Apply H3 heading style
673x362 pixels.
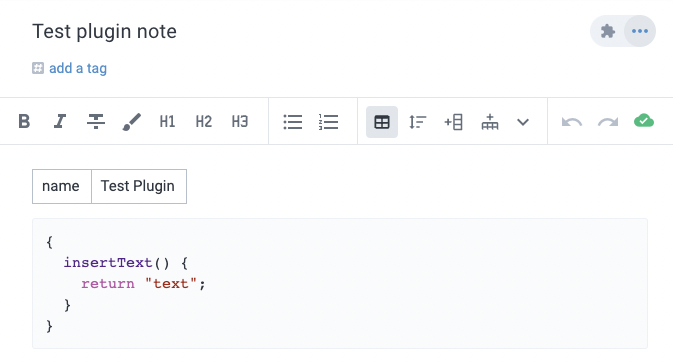point(240,122)
